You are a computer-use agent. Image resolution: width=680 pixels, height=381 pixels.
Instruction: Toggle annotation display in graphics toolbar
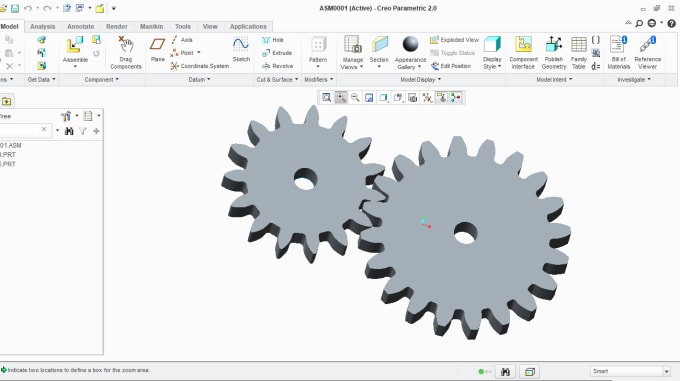pyautogui.click(x=441, y=98)
